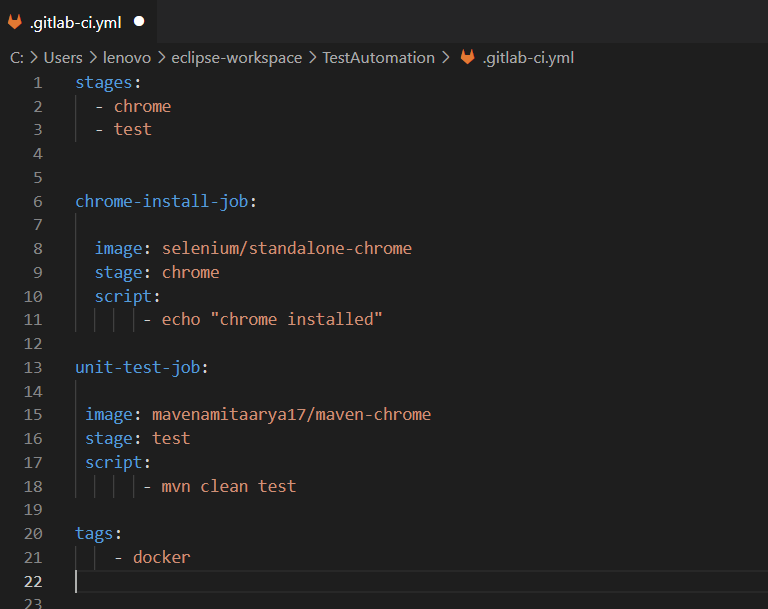Place cursor on empty line 22

coord(421,582)
